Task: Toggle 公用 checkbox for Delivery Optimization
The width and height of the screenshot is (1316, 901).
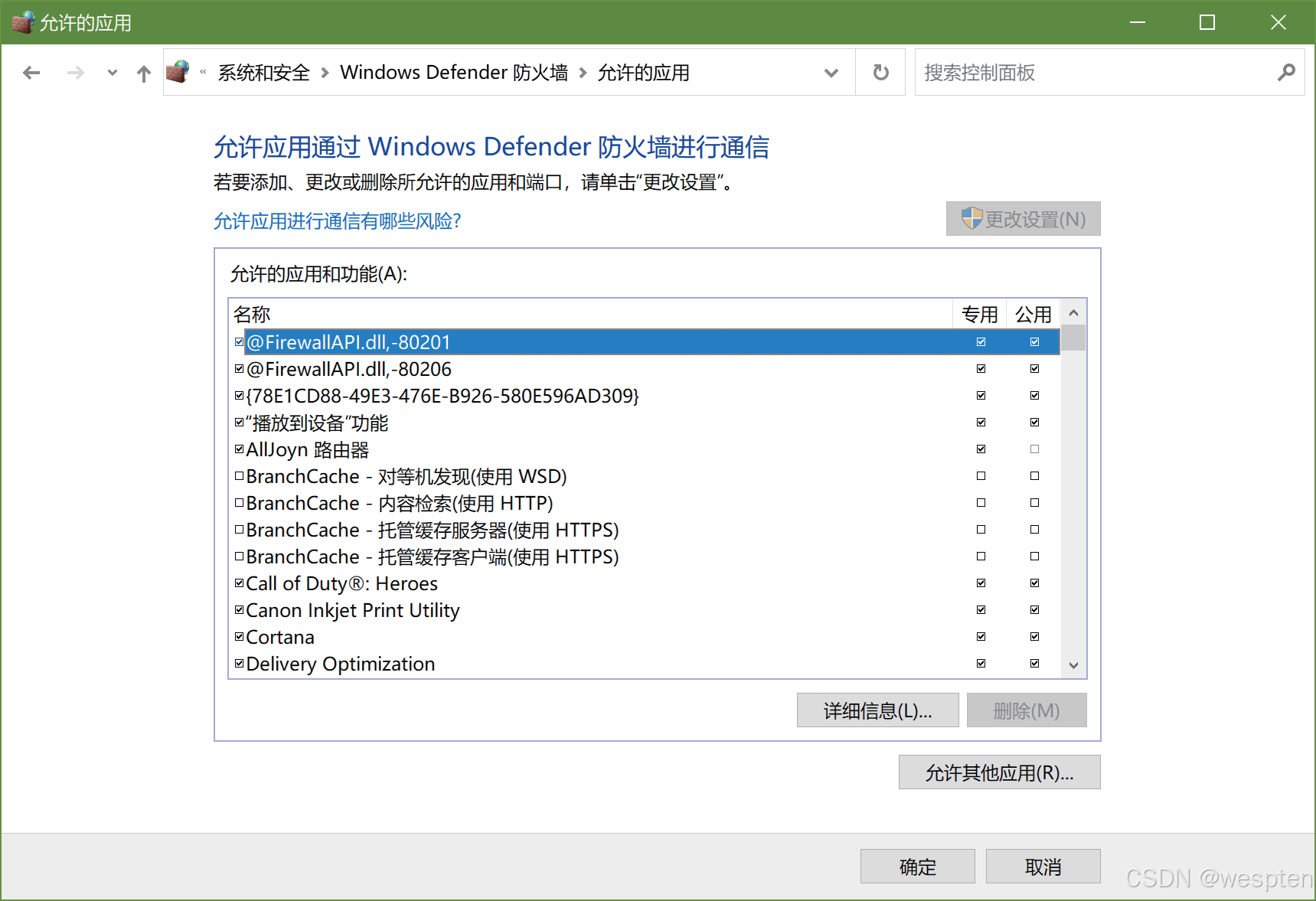Action: click(x=1035, y=664)
